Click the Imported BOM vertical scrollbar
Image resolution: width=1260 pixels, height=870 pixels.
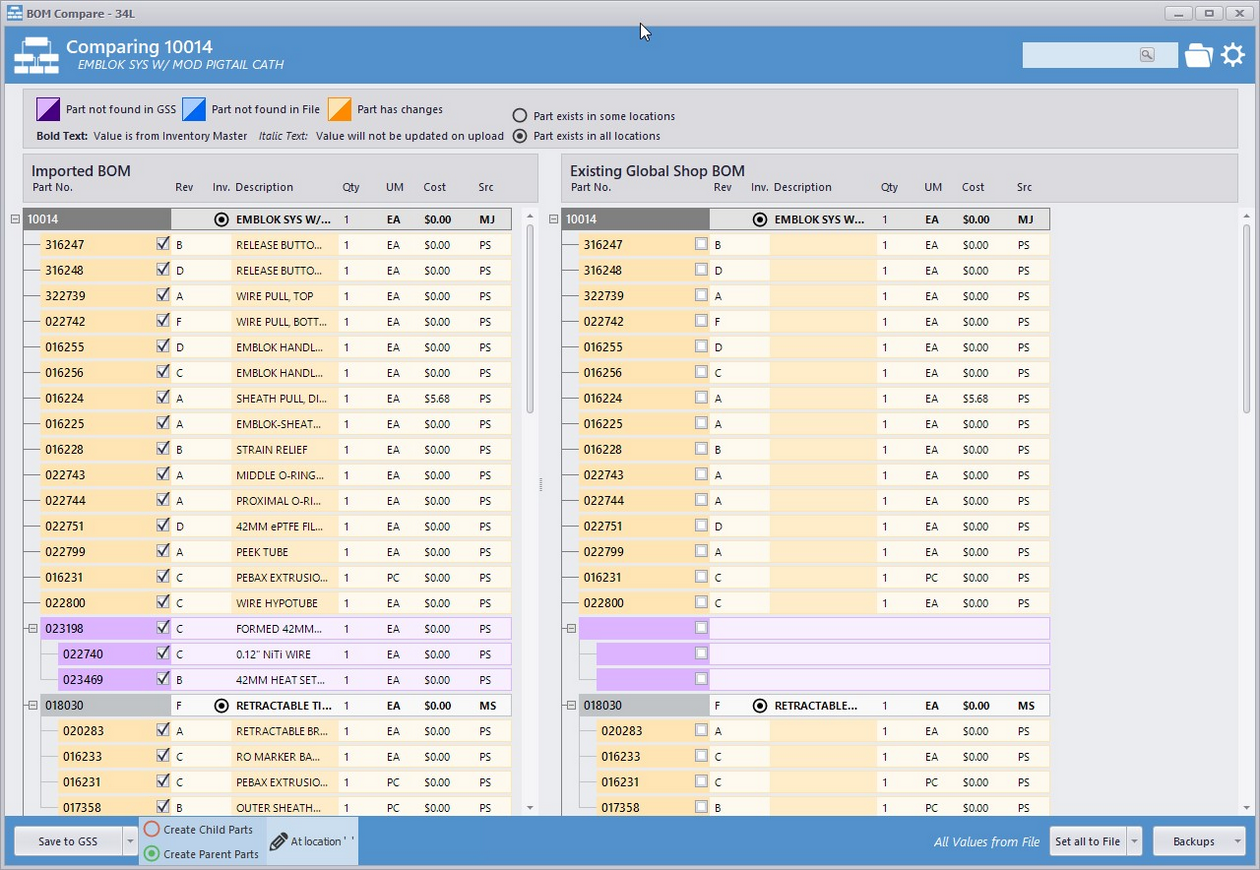pyautogui.click(x=530, y=318)
